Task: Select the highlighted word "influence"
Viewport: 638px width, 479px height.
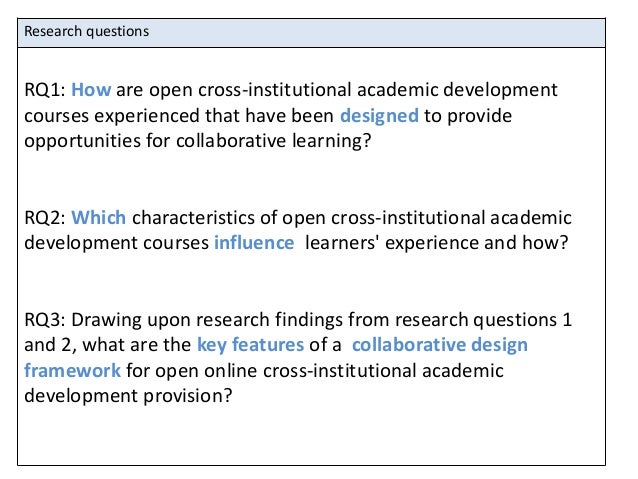Action: pyautogui.click(x=254, y=243)
